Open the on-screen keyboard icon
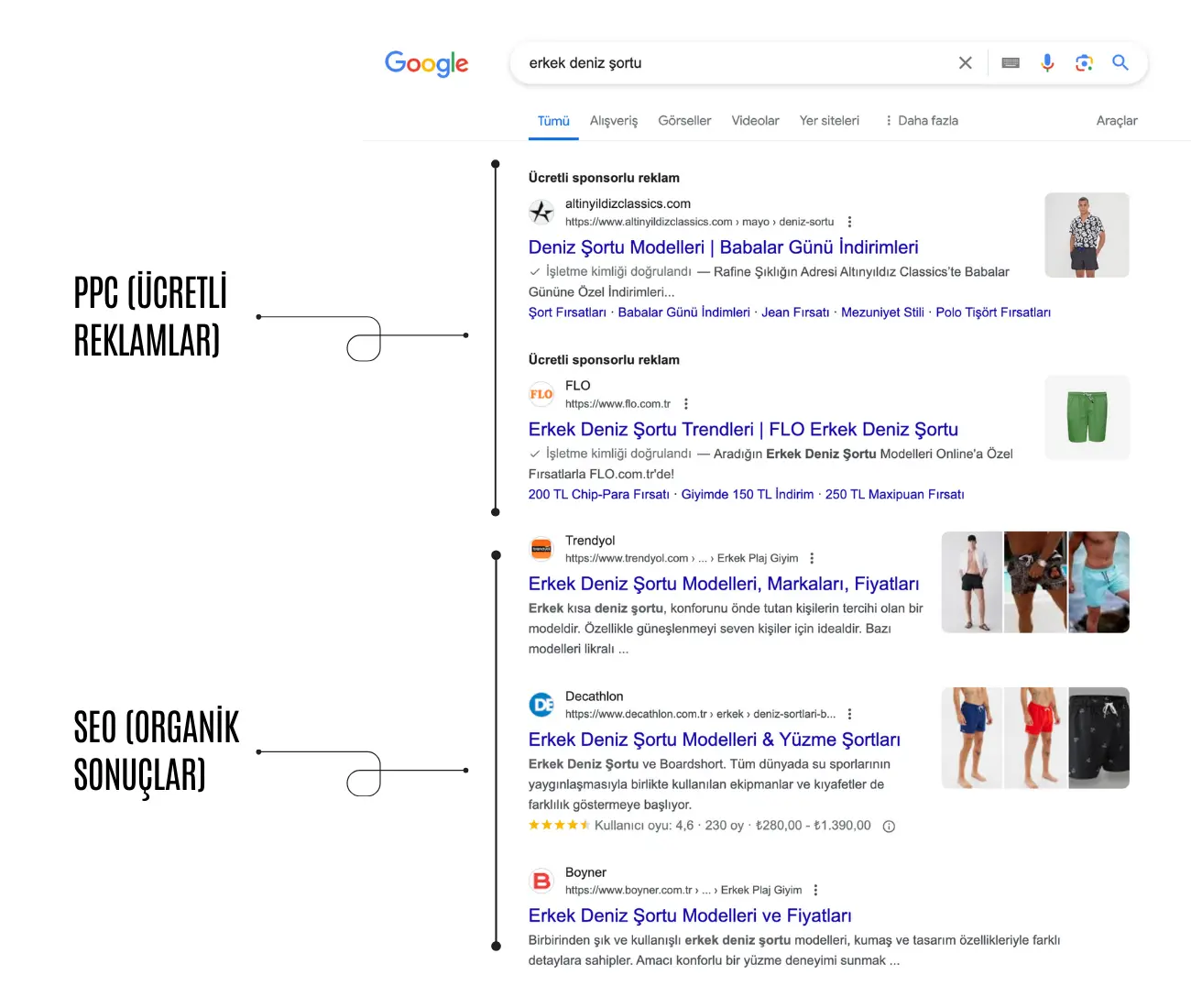Image resolution: width=1191 pixels, height=1008 pixels. pyautogui.click(x=1011, y=62)
